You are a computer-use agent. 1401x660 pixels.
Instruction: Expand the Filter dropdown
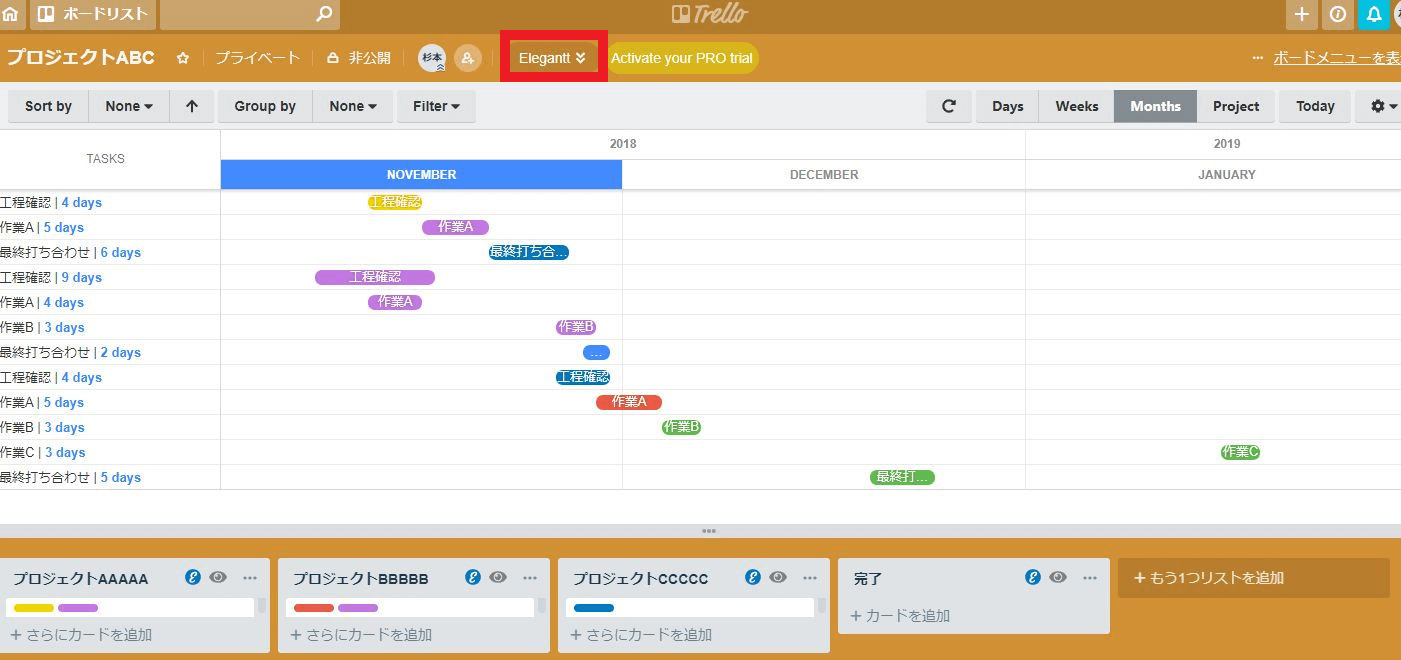pos(436,106)
